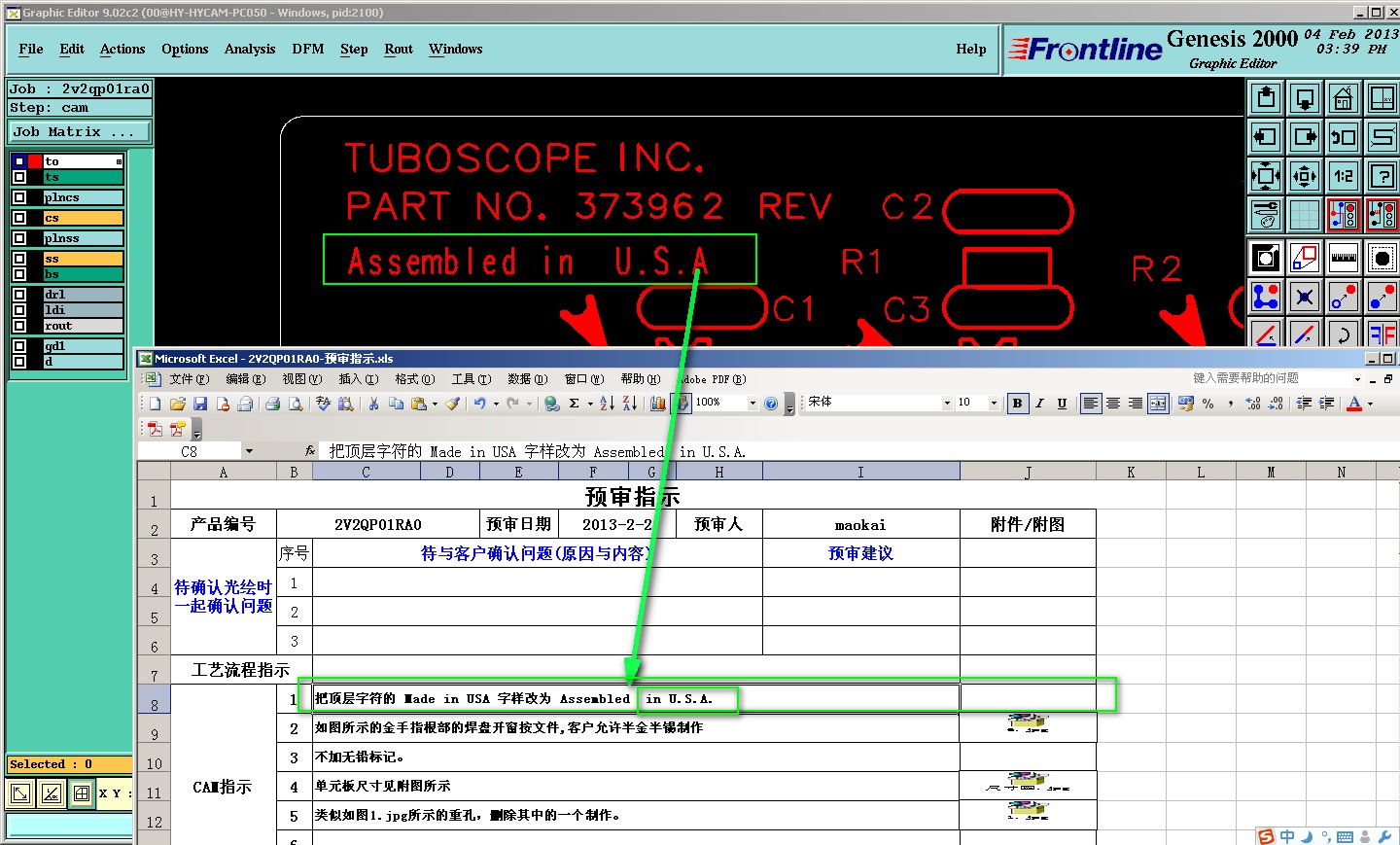The image size is (1400, 845).
Task: Click the pan down icon in Genesis toolbar
Action: click(x=1305, y=97)
